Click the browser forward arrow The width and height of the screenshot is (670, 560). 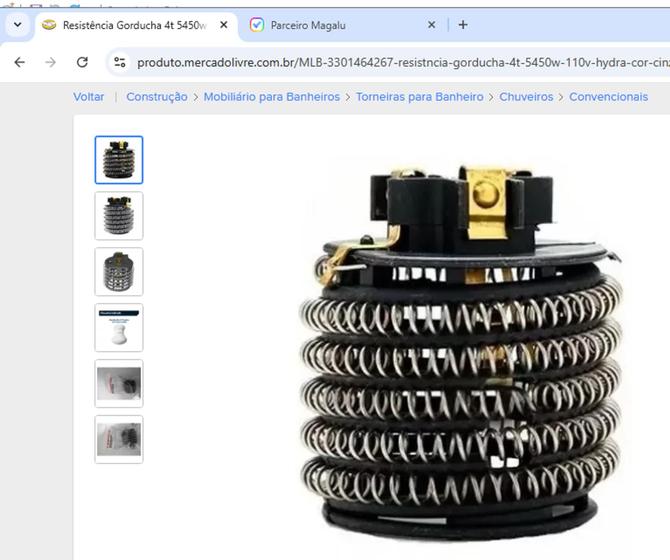point(50,62)
